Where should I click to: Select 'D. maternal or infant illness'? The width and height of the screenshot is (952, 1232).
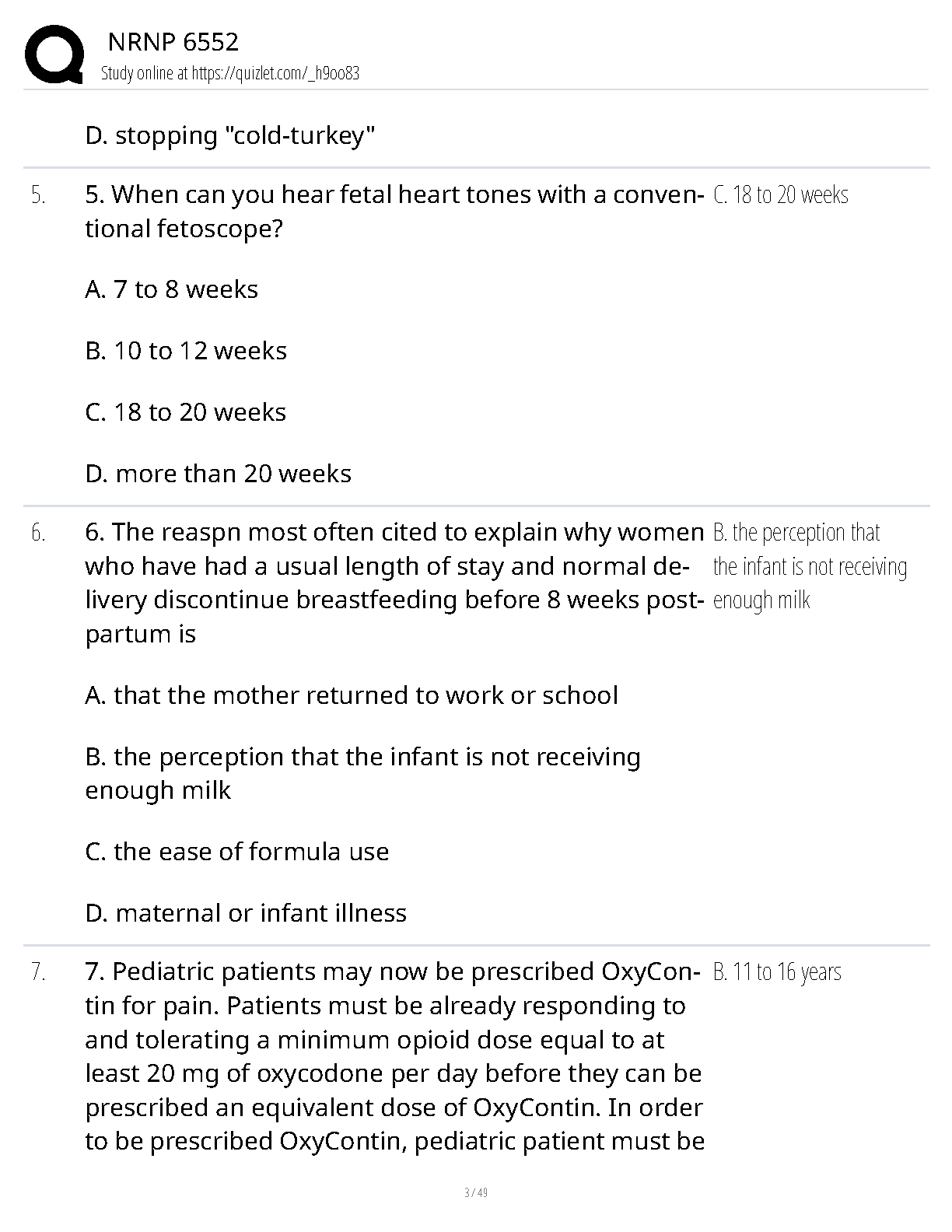(x=246, y=913)
